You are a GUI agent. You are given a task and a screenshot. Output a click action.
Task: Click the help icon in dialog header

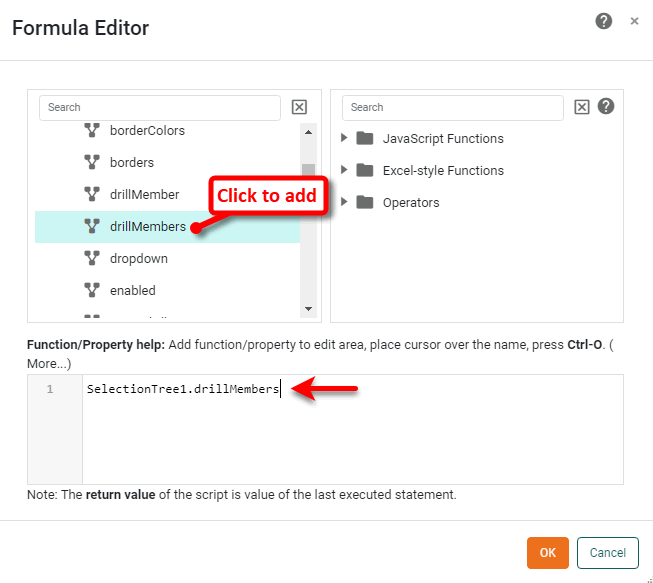point(604,21)
